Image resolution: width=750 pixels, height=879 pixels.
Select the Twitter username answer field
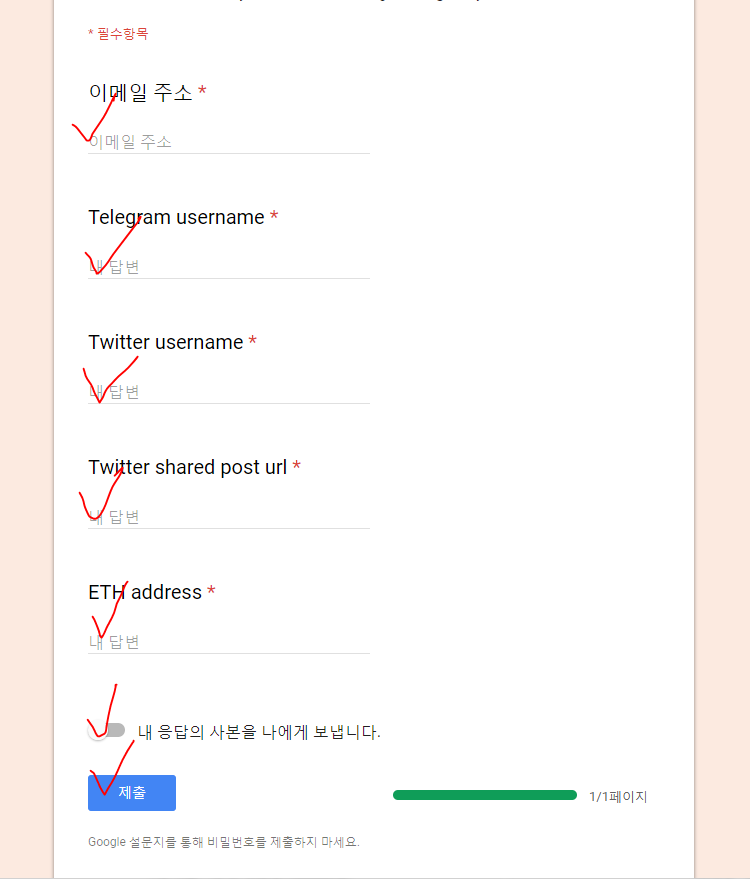click(x=228, y=392)
